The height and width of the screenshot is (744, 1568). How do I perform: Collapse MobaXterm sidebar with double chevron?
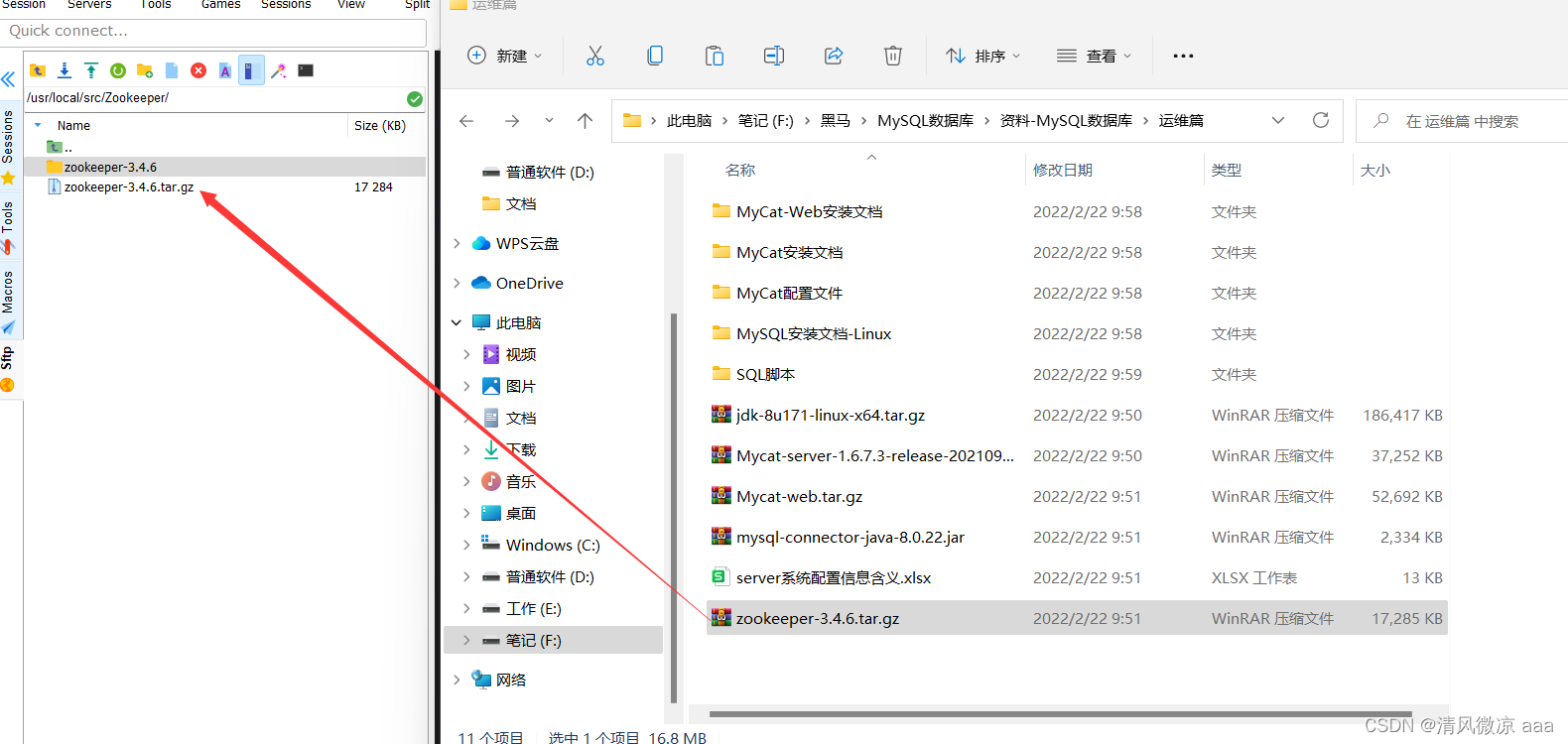pos(8,79)
